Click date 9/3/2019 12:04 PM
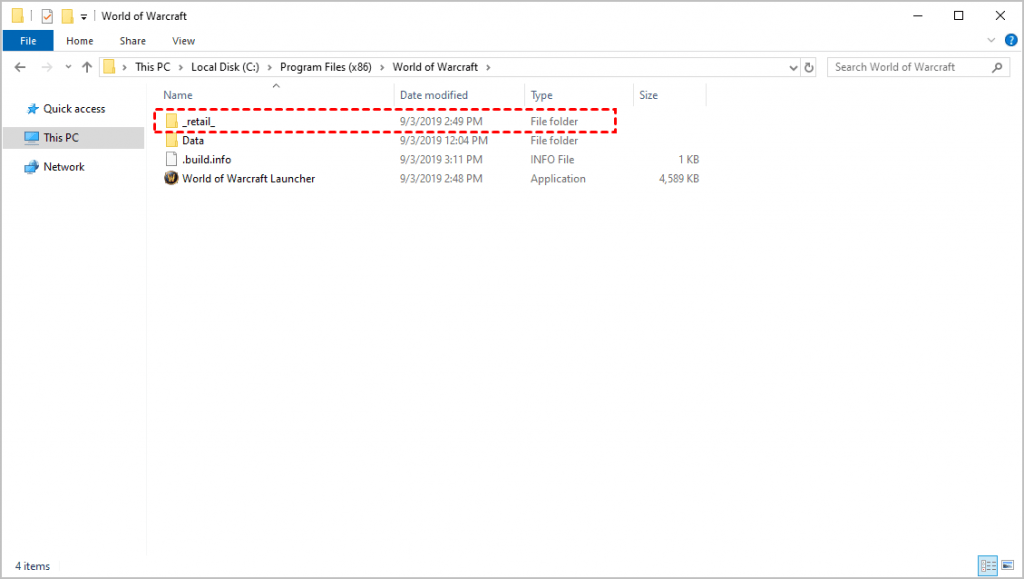This screenshot has height=579, width=1024. click(x=443, y=140)
